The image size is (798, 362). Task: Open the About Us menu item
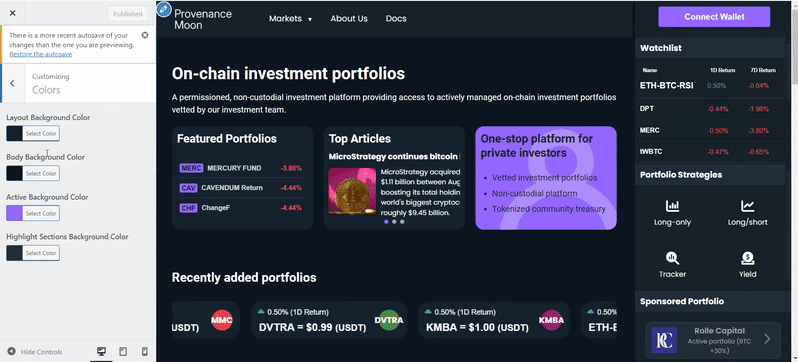[349, 19]
